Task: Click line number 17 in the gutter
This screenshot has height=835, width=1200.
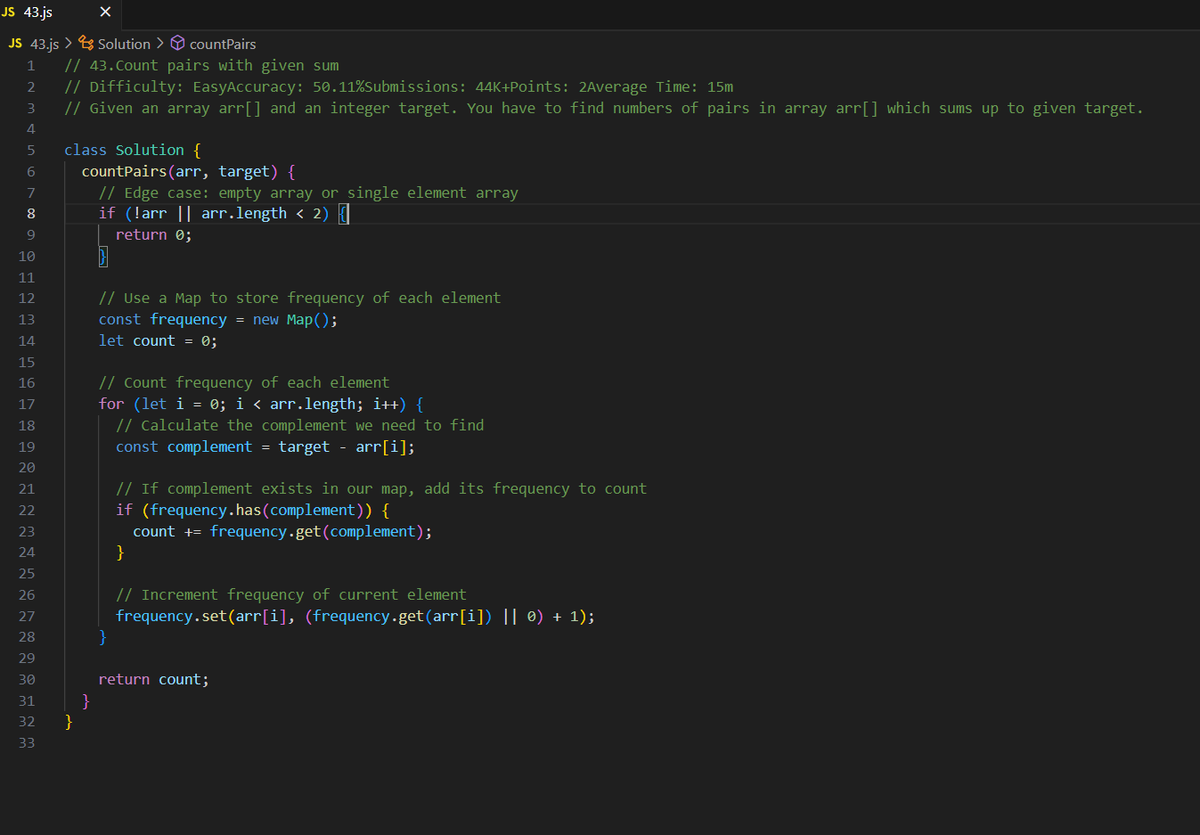Action: coord(27,404)
